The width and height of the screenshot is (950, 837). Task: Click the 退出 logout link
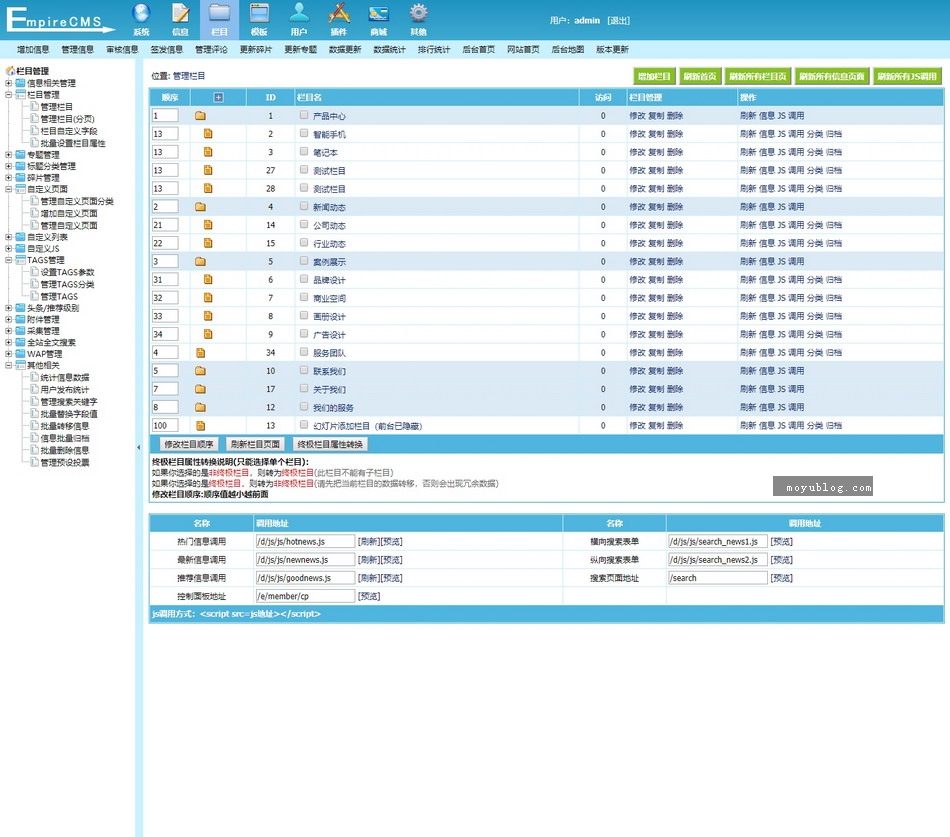(x=619, y=21)
